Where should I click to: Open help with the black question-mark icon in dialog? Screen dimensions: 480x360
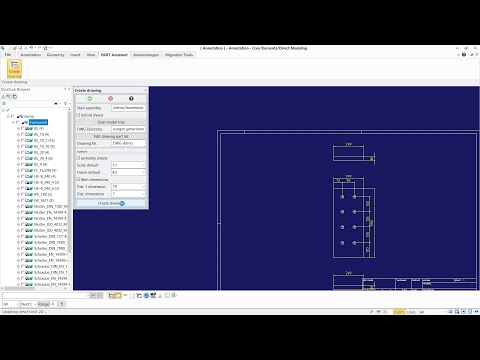click(131, 98)
